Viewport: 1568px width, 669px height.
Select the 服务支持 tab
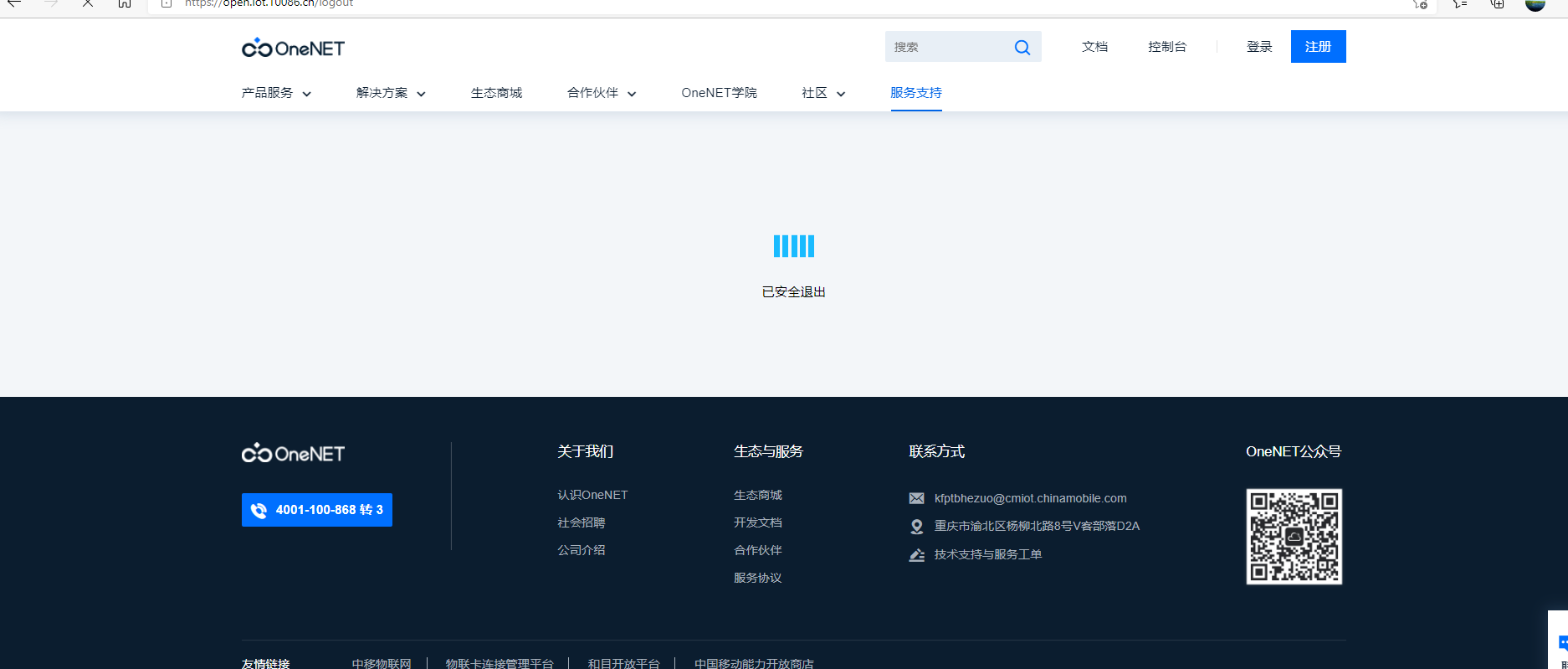pos(916,93)
